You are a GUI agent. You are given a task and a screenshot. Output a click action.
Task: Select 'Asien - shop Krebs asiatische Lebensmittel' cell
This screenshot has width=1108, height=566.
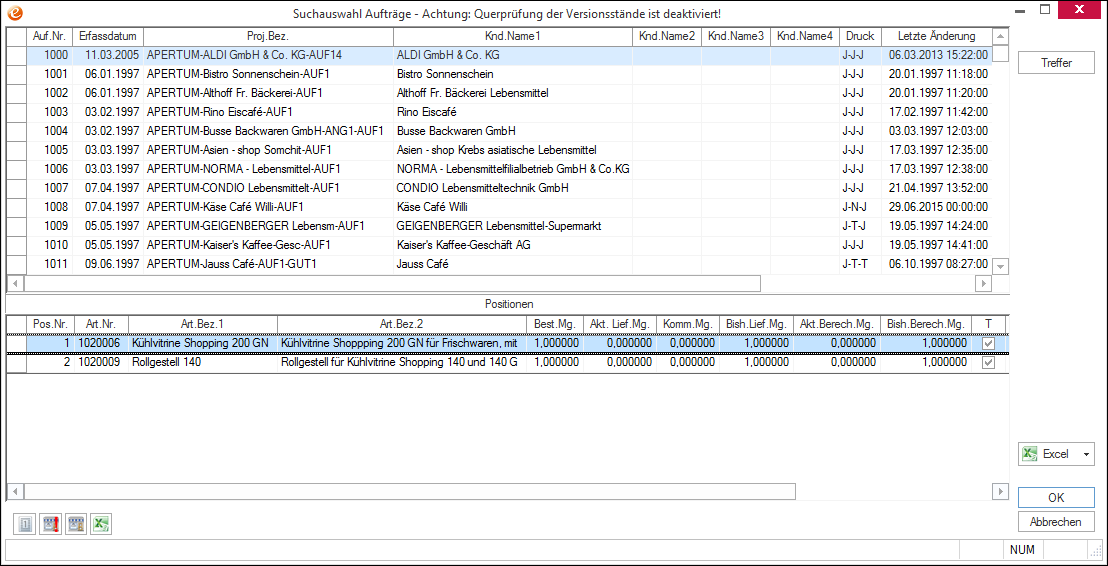pyautogui.click(x=512, y=151)
